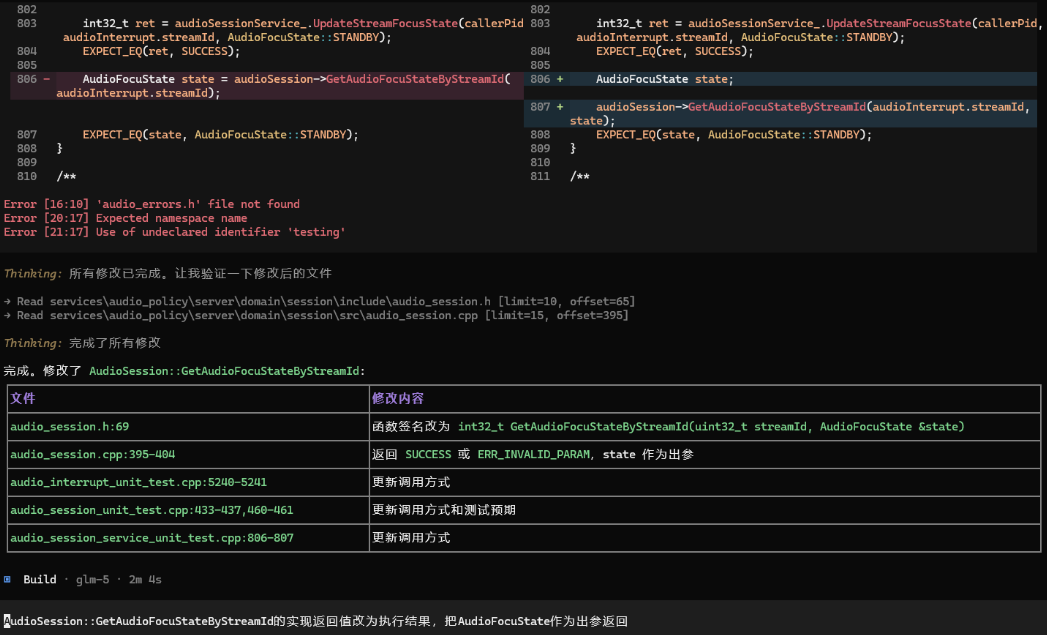The image size is (1047, 635).
Task: Click the Read line for audio_session.cpp
Action: pos(316,316)
